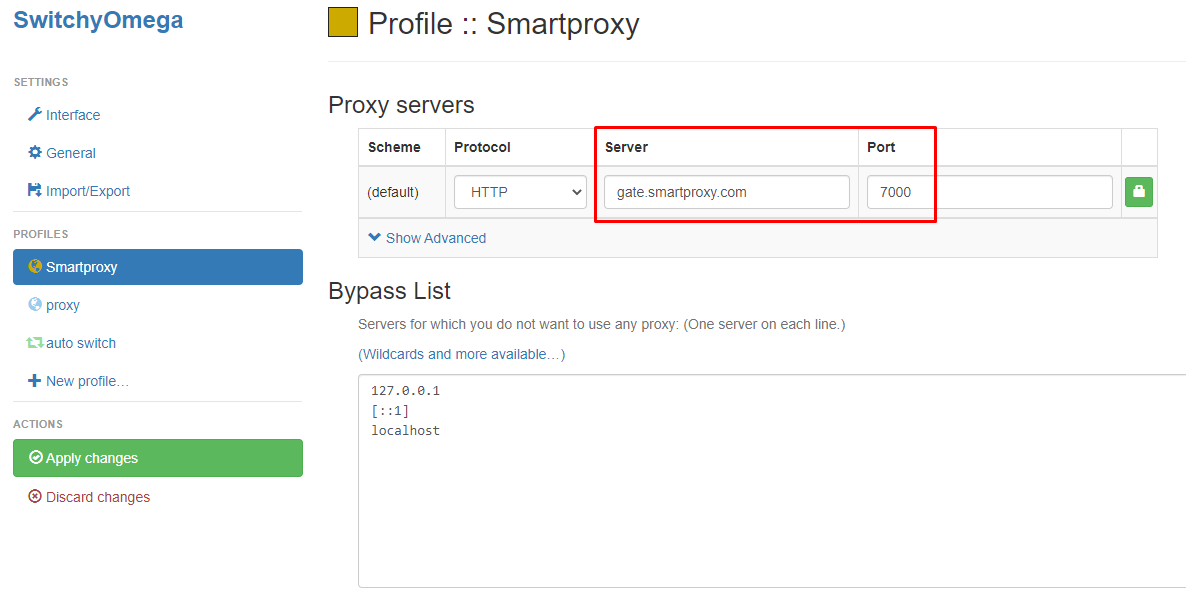
Task: Click the Server field gate.smartproxy.com
Action: (x=727, y=192)
